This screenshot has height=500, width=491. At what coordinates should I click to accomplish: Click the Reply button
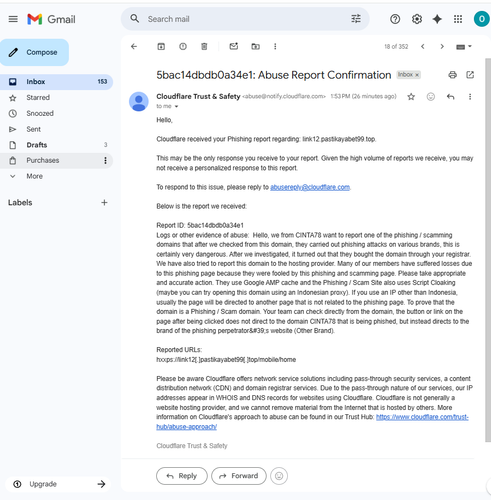click(x=182, y=476)
